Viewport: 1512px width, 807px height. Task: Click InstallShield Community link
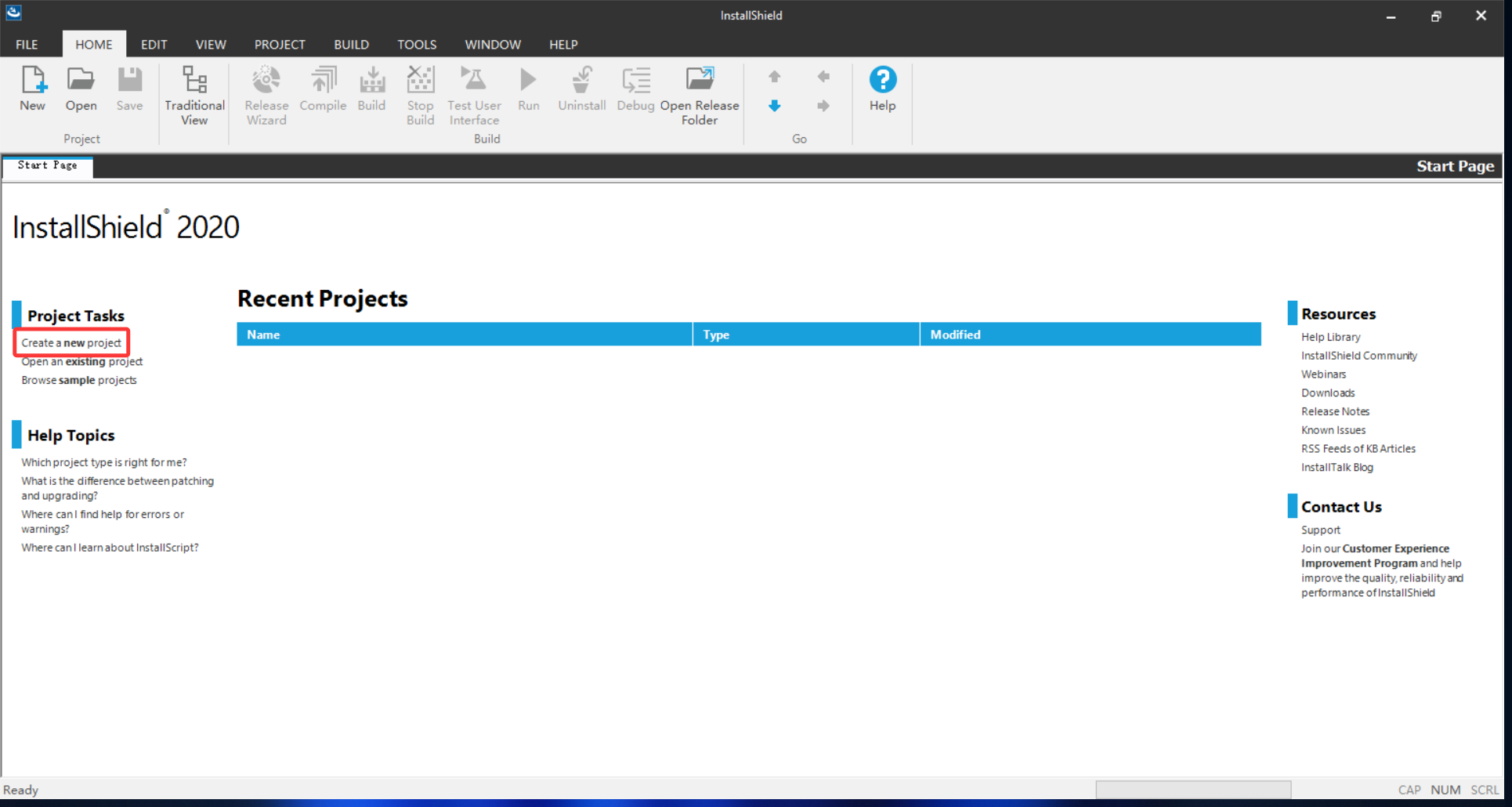click(x=1359, y=356)
